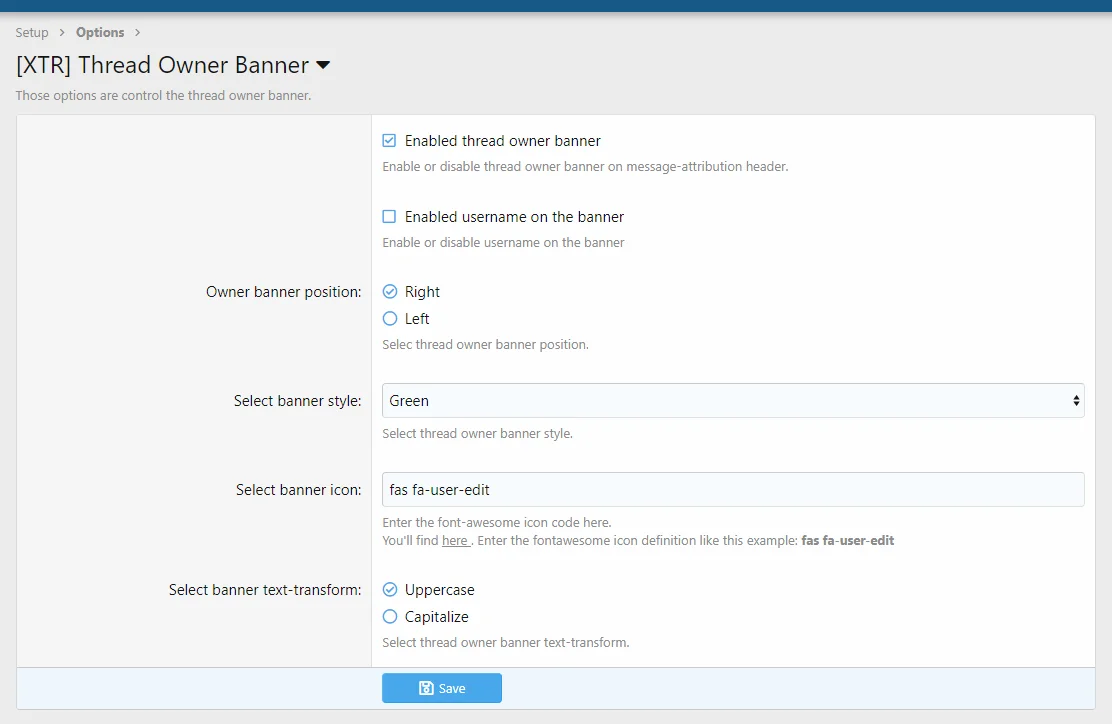The width and height of the screenshot is (1112, 724).
Task: Click the "Select banner icon:" label
Action: (x=298, y=490)
